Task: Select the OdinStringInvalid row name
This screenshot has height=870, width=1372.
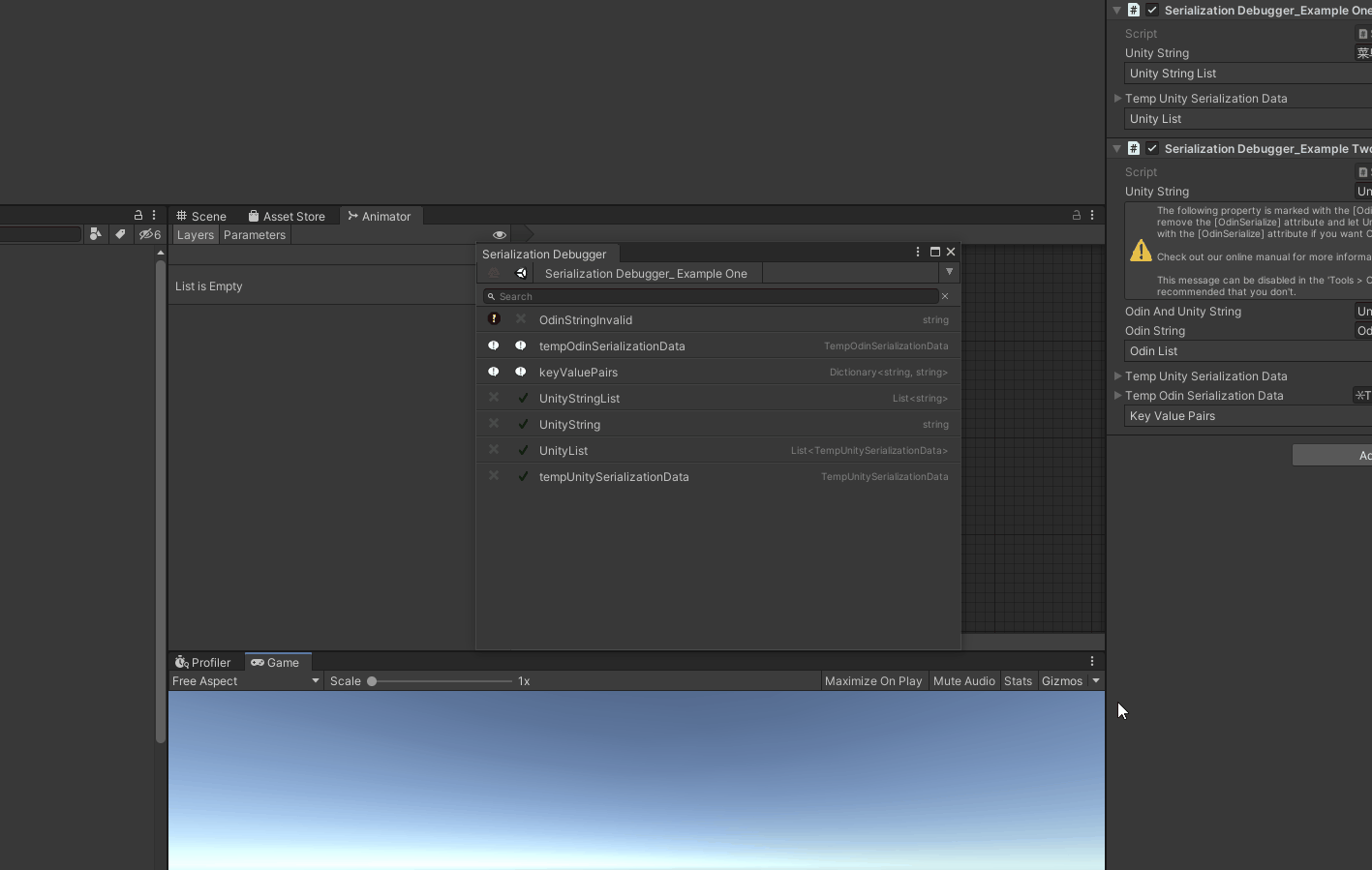Action: [x=586, y=319]
